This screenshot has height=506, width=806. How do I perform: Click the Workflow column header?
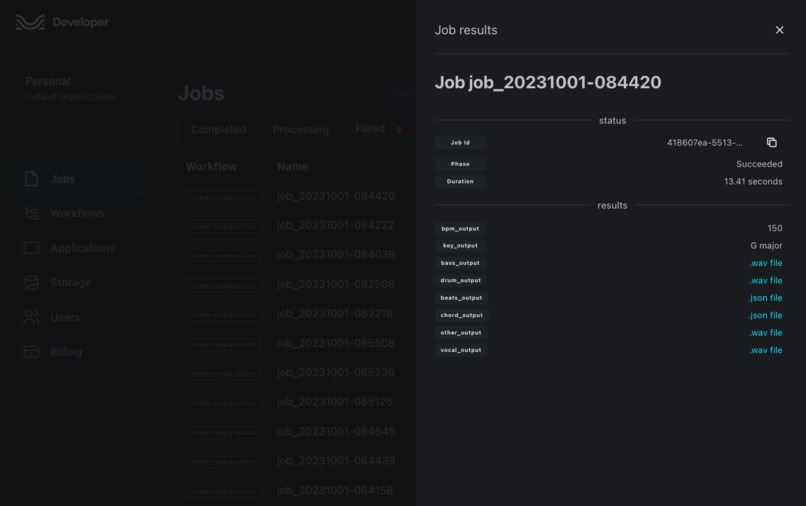[x=211, y=167]
